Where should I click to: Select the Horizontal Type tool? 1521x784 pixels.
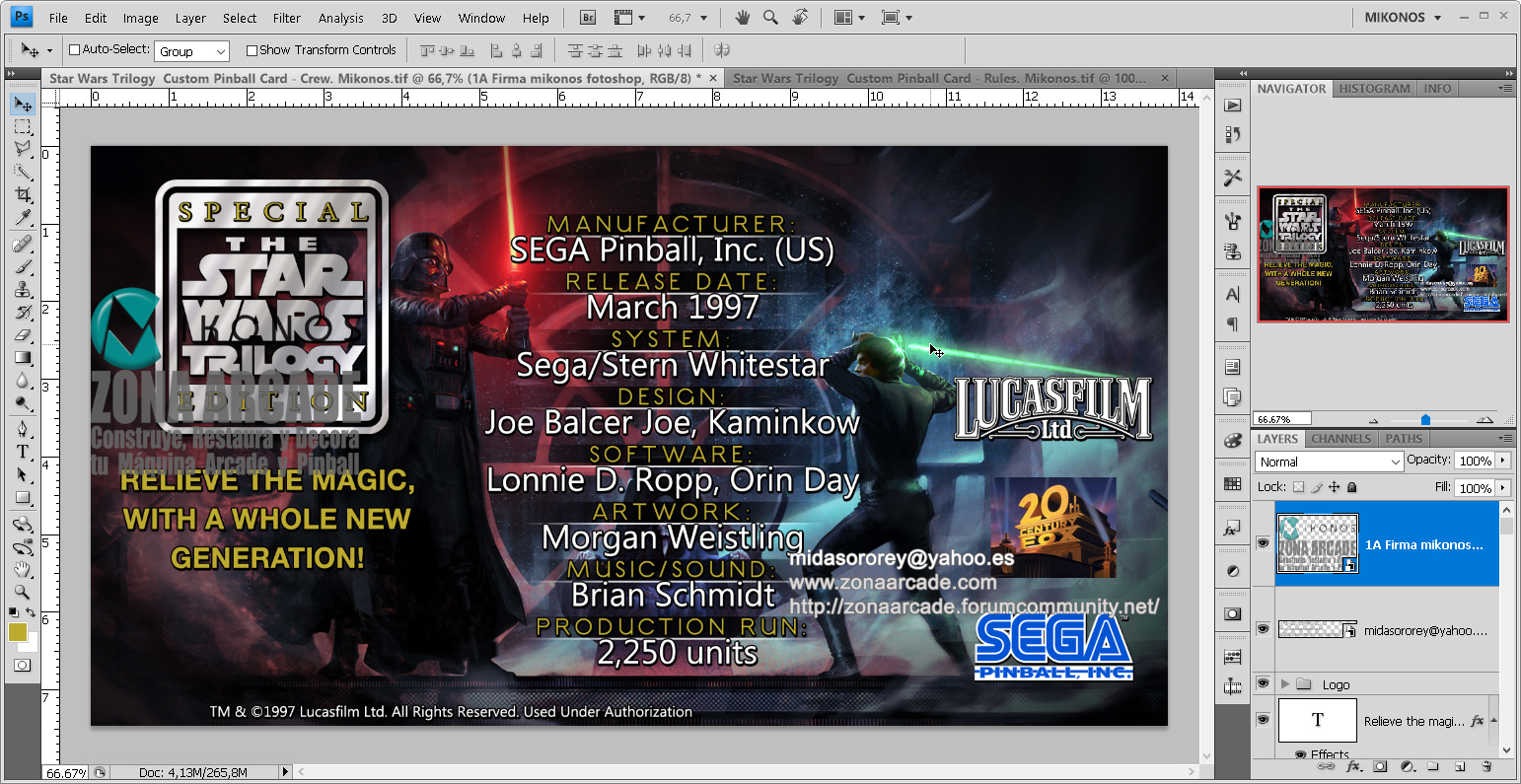click(x=23, y=452)
